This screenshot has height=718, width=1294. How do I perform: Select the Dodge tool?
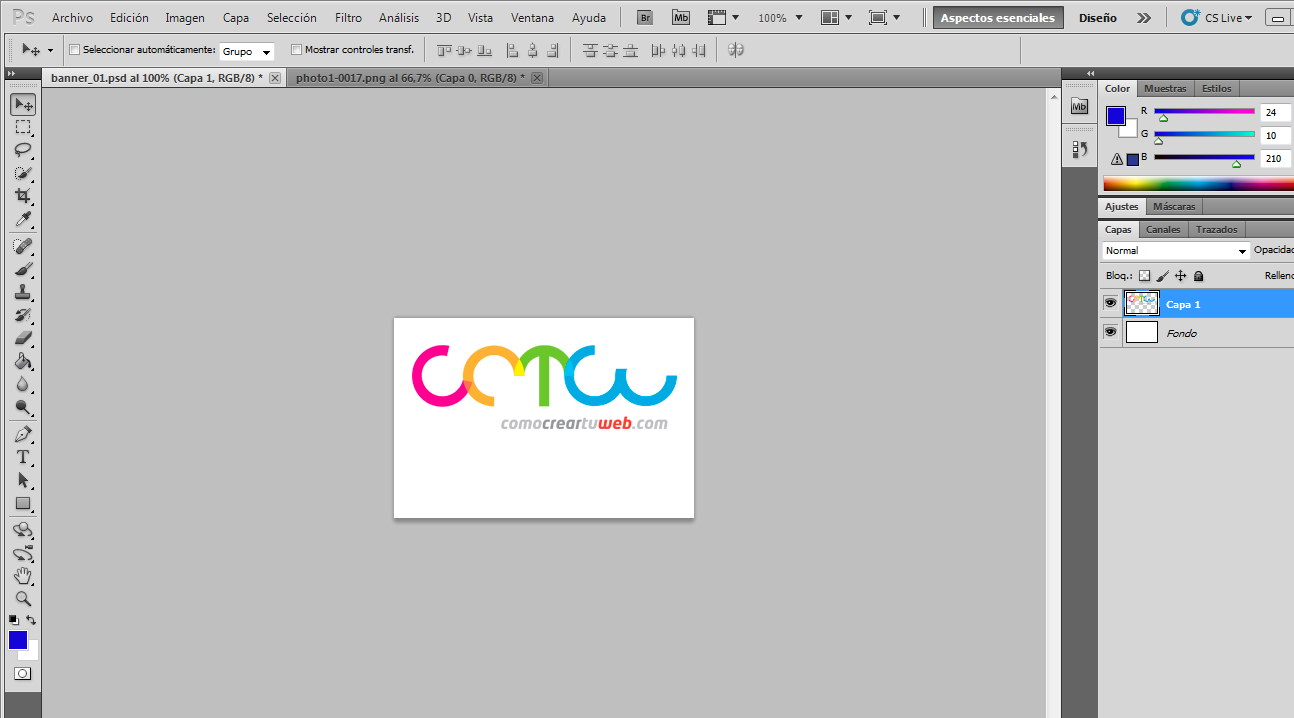23,407
